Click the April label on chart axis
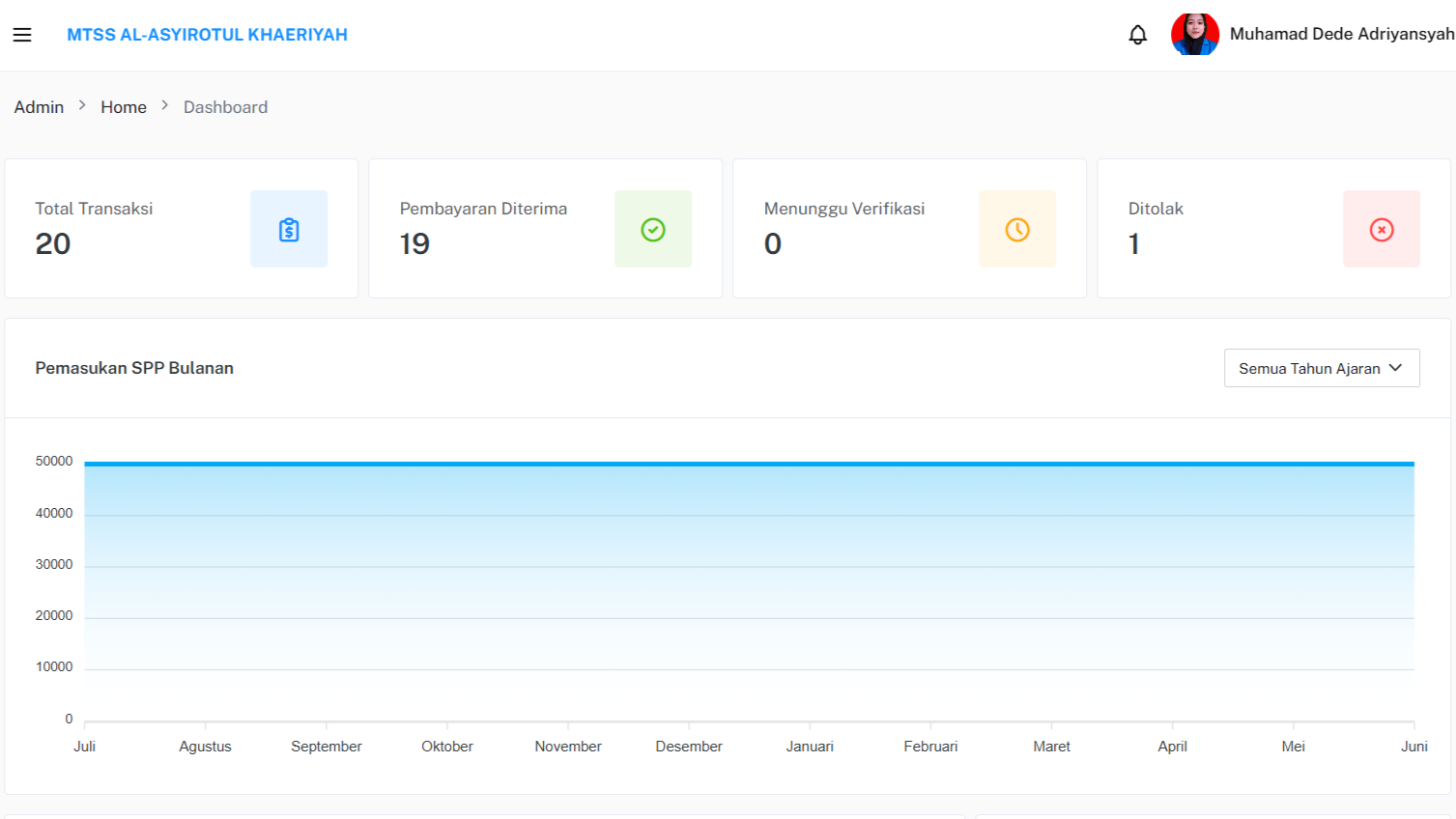The width and height of the screenshot is (1456, 819). pos(1173,747)
